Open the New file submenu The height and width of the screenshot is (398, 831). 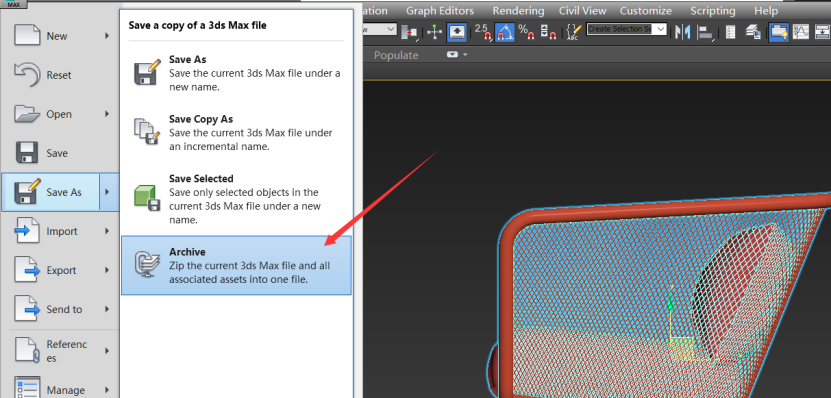pyautogui.click(x=60, y=36)
